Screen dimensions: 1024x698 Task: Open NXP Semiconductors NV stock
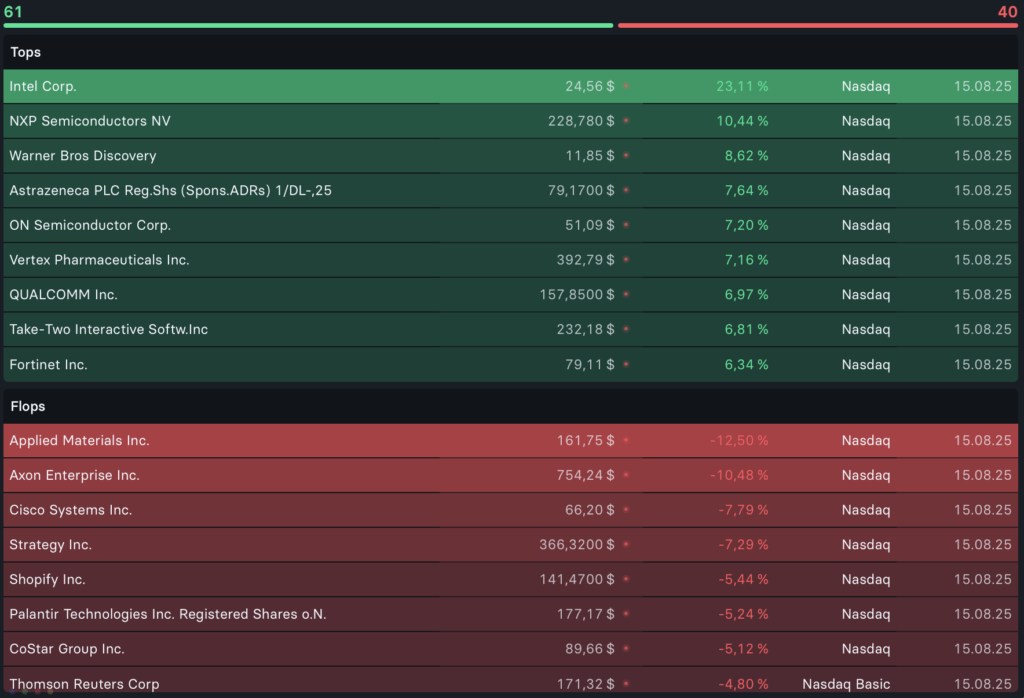pos(511,121)
